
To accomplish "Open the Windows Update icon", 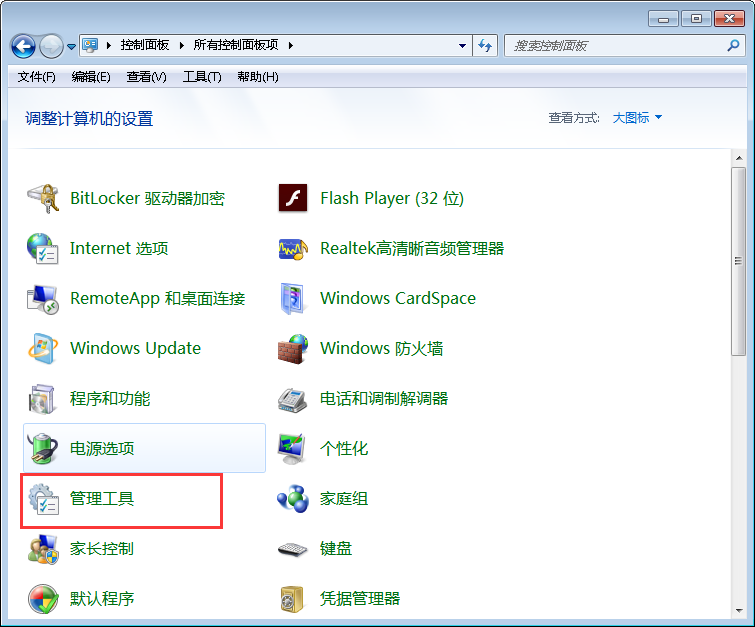I will click(43, 348).
